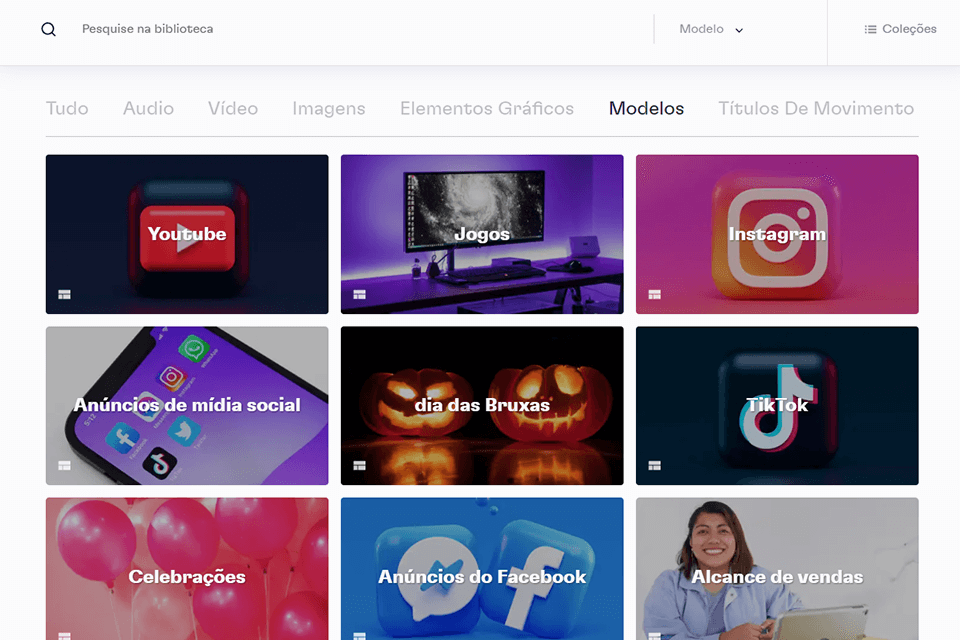Select the Modelos tab
The height and width of the screenshot is (640, 960).
pos(646,108)
